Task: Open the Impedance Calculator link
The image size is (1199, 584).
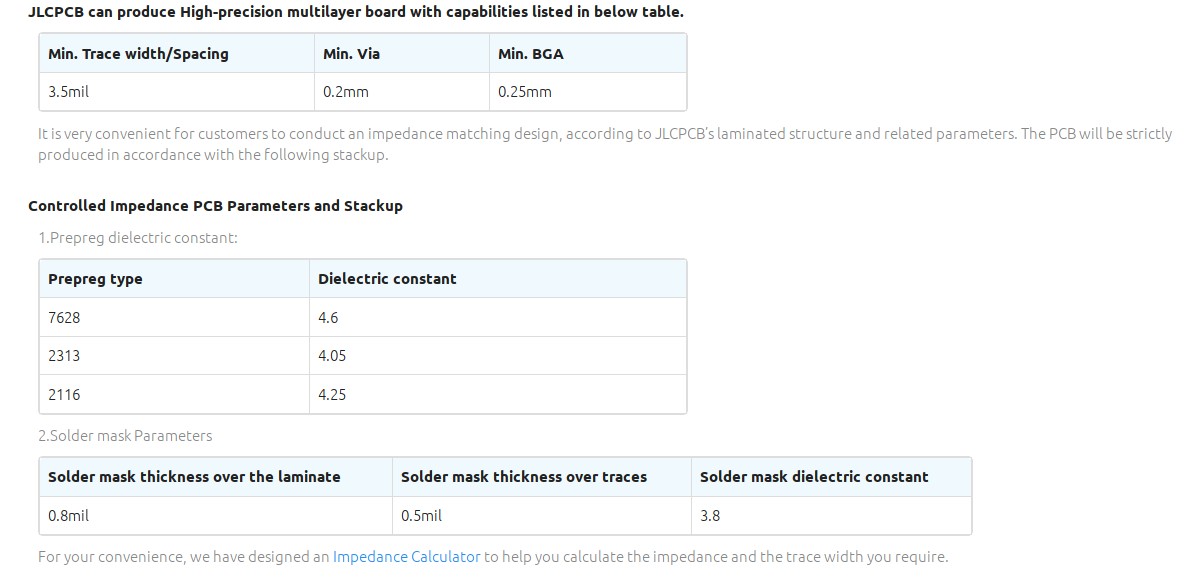Action: coord(406,556)
